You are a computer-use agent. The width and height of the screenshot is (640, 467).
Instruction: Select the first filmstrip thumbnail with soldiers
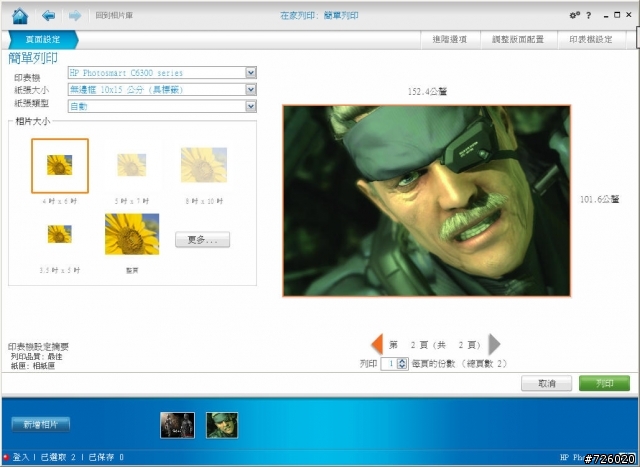[178, 425]
